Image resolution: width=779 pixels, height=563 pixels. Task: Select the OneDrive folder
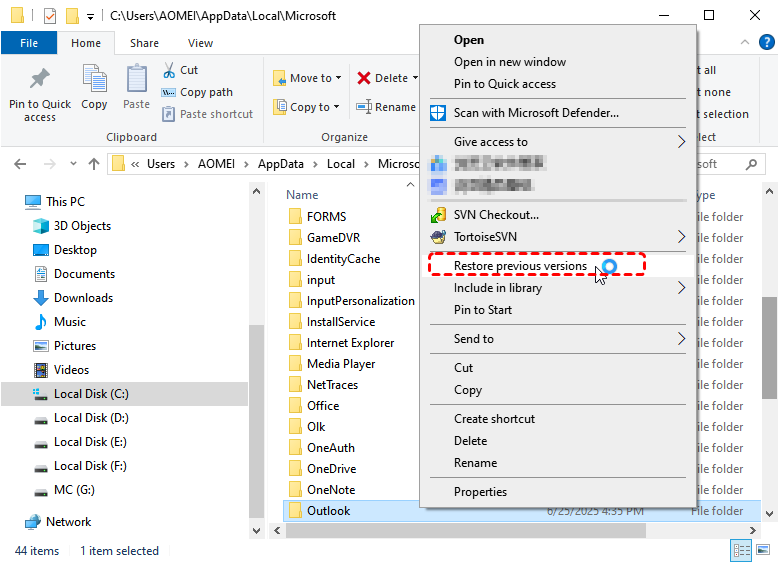pos(331,469)
